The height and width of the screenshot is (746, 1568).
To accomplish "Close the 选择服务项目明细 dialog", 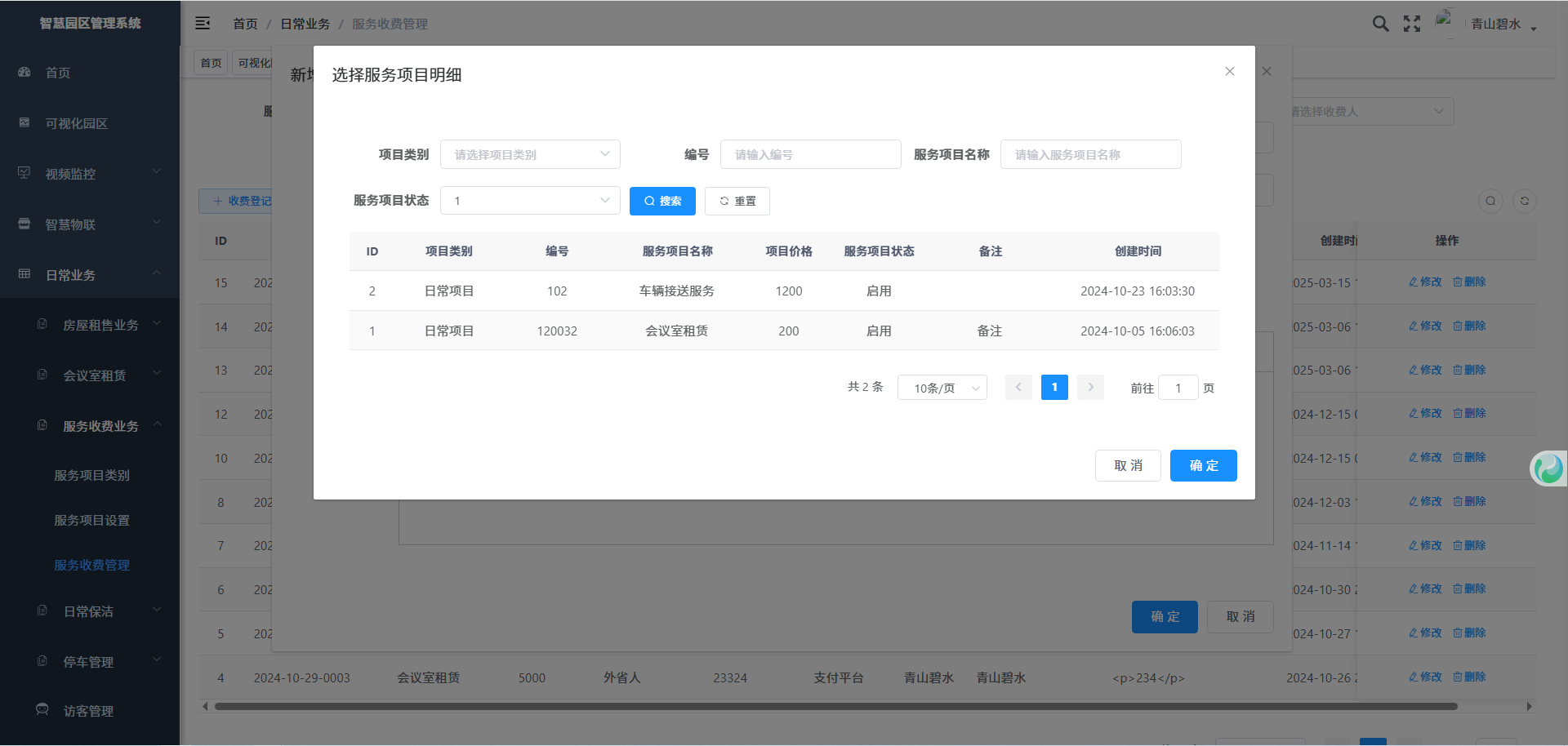I will tap(1229, 72).
